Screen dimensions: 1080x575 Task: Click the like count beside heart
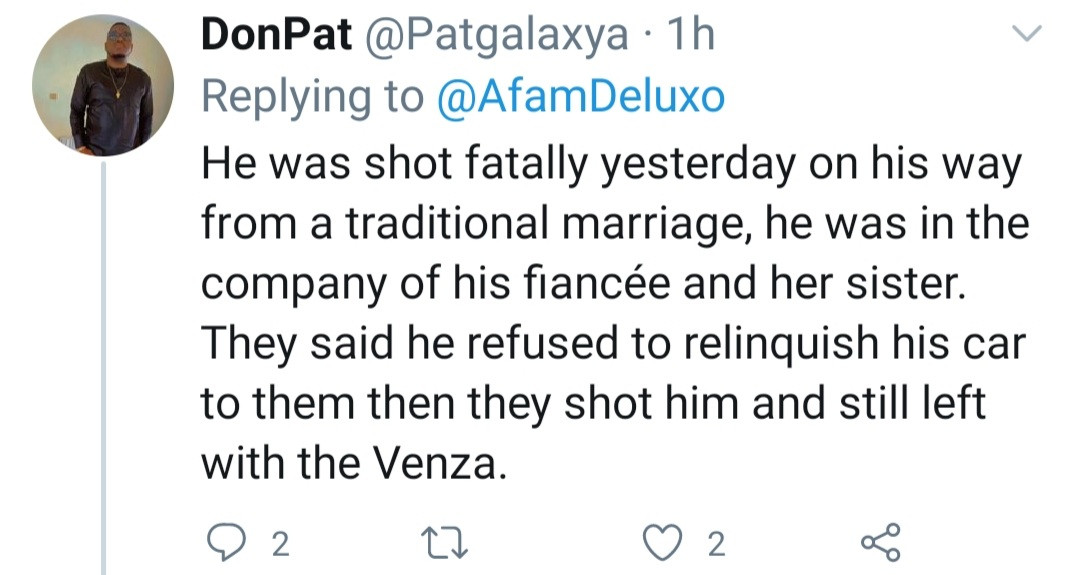pyautogui.click(x=715, y=545)
